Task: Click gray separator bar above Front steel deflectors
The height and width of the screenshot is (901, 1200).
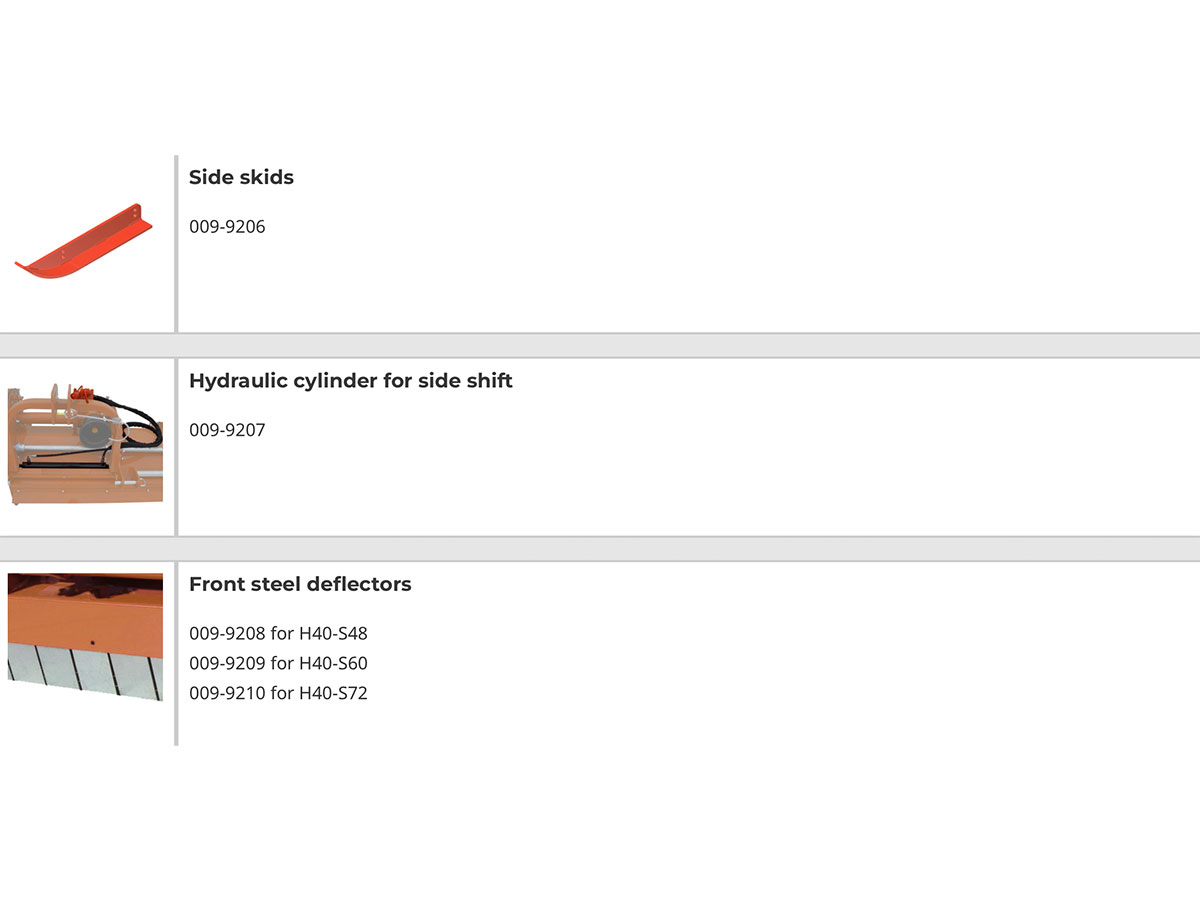Action: click(600, 549)
